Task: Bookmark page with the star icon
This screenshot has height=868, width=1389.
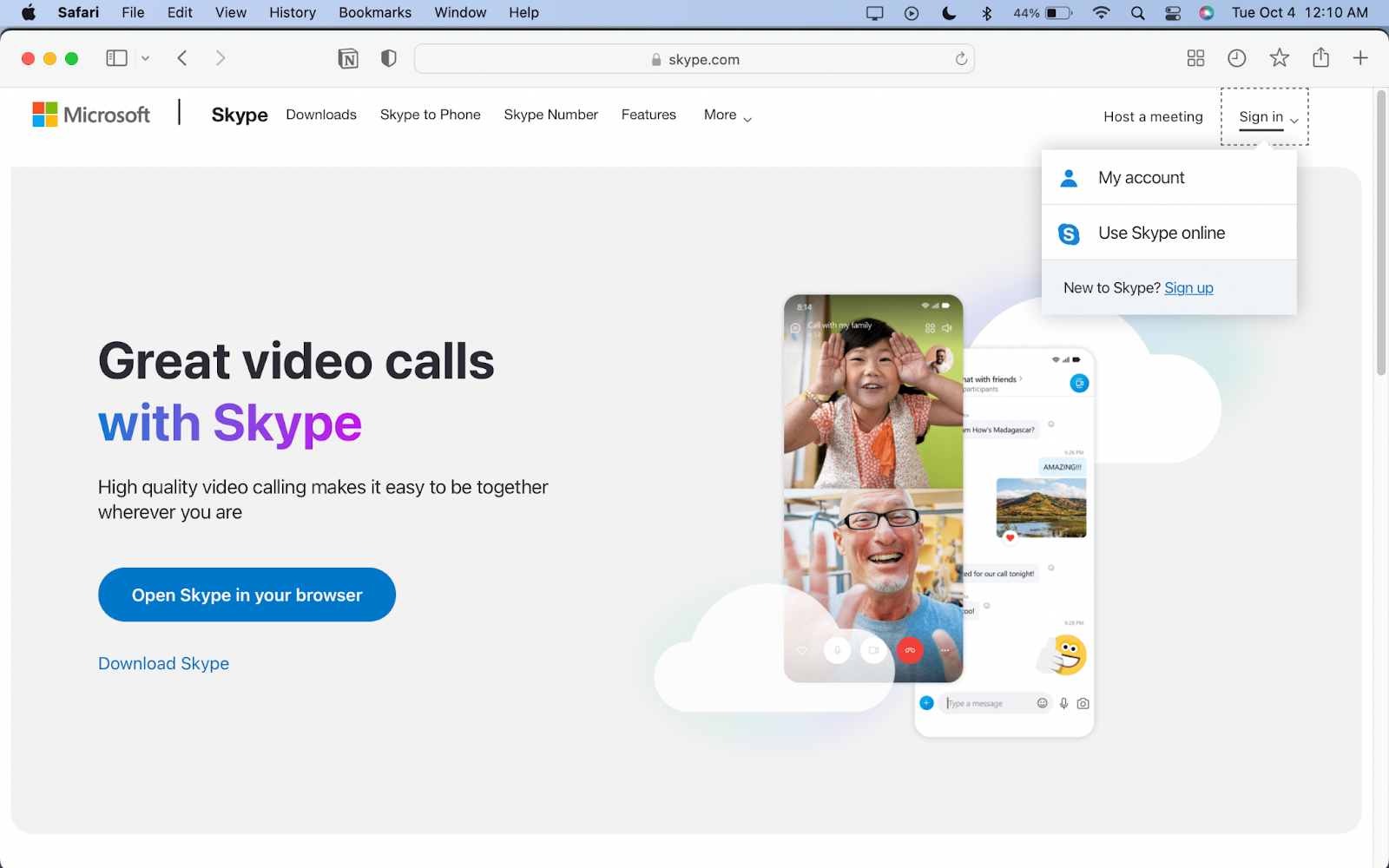Action: point(1279,58)
